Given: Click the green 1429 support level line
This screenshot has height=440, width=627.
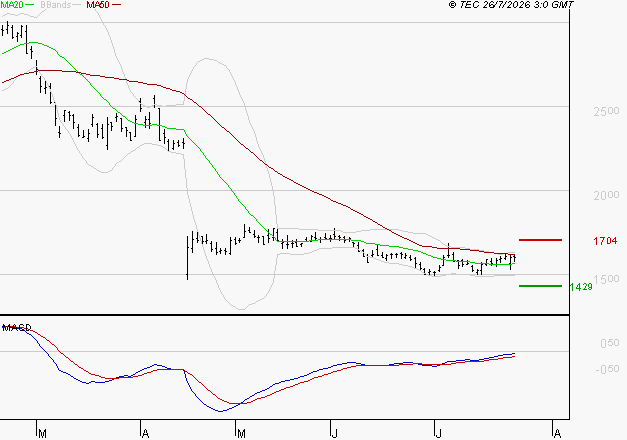Looking at the screenshot, I should (x=540, y=286).
